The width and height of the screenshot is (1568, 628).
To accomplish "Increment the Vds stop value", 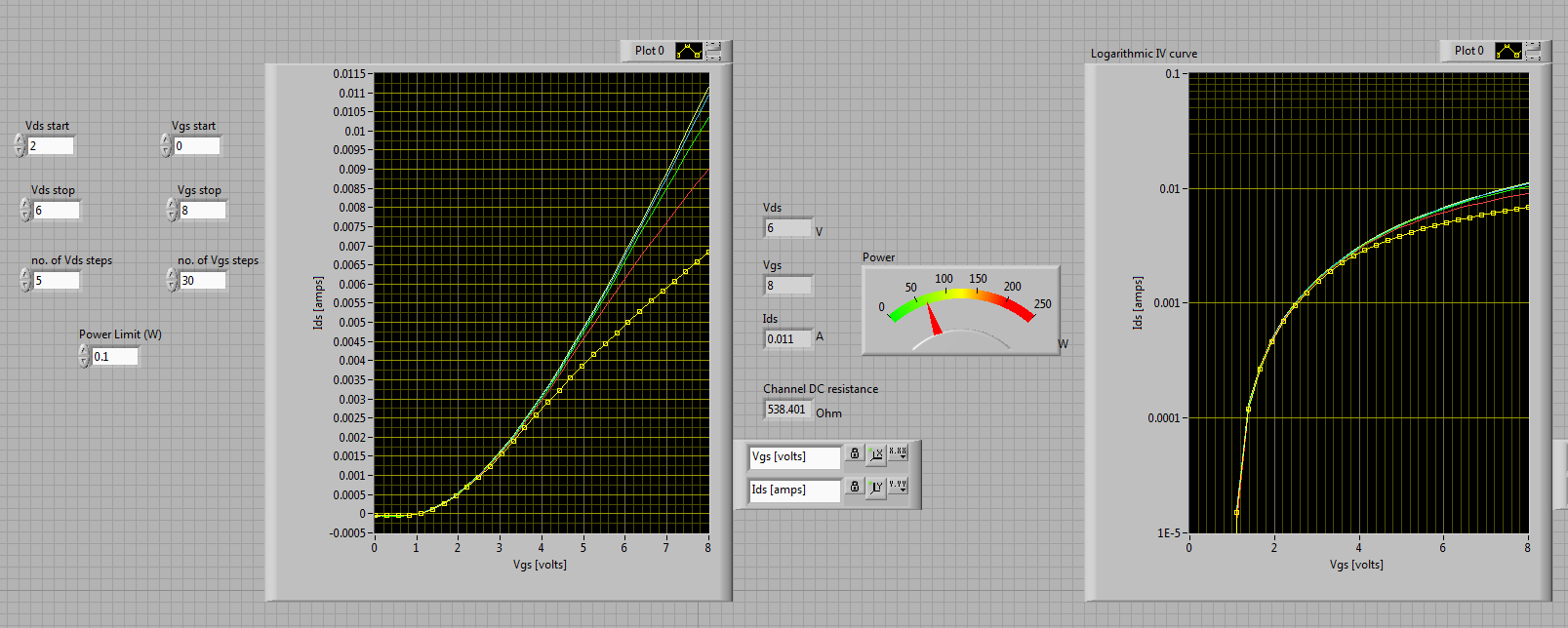I will (x=25, y=205).
